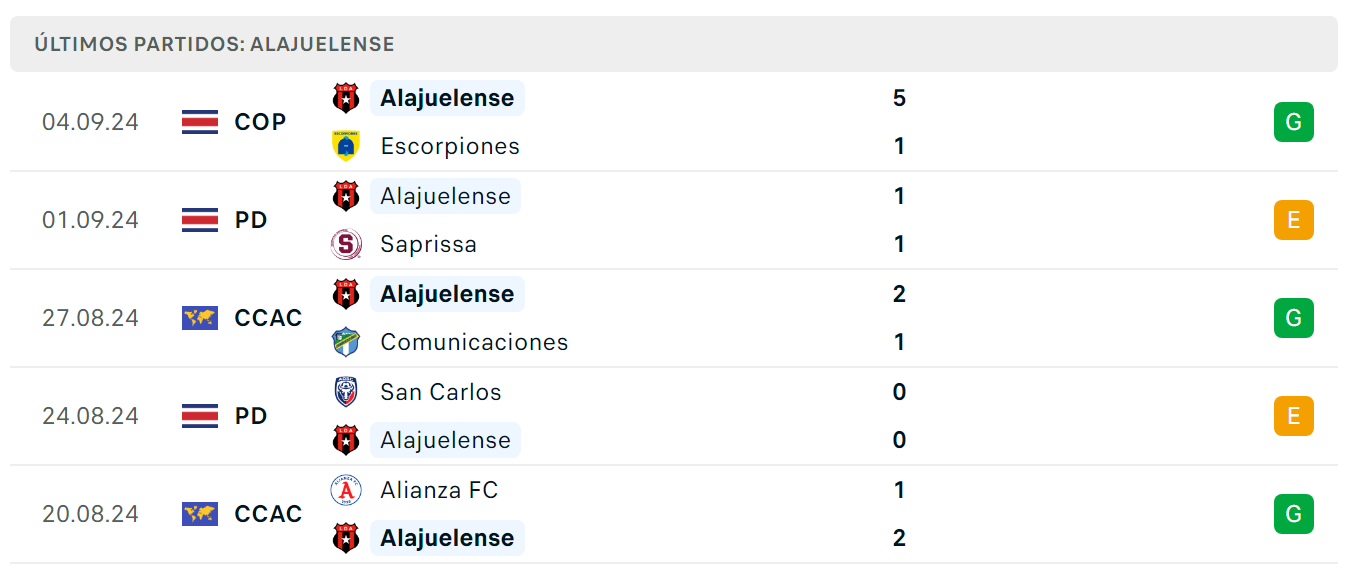Click the San Carlos team crest icon

click(x=346, y=391)
